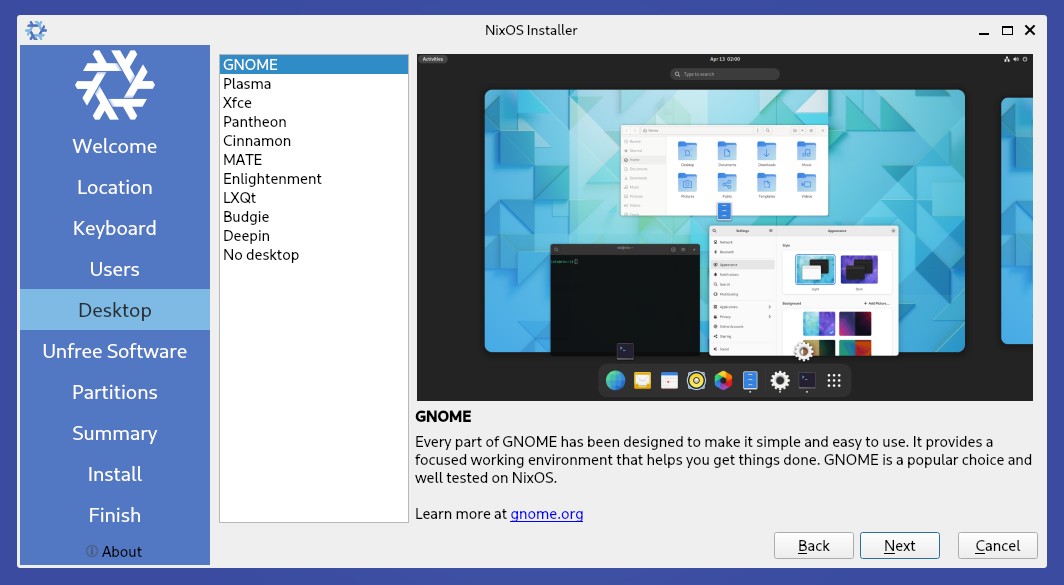The image size is (1064, 585).
Task: Click the About info icon
Action: 92,551
